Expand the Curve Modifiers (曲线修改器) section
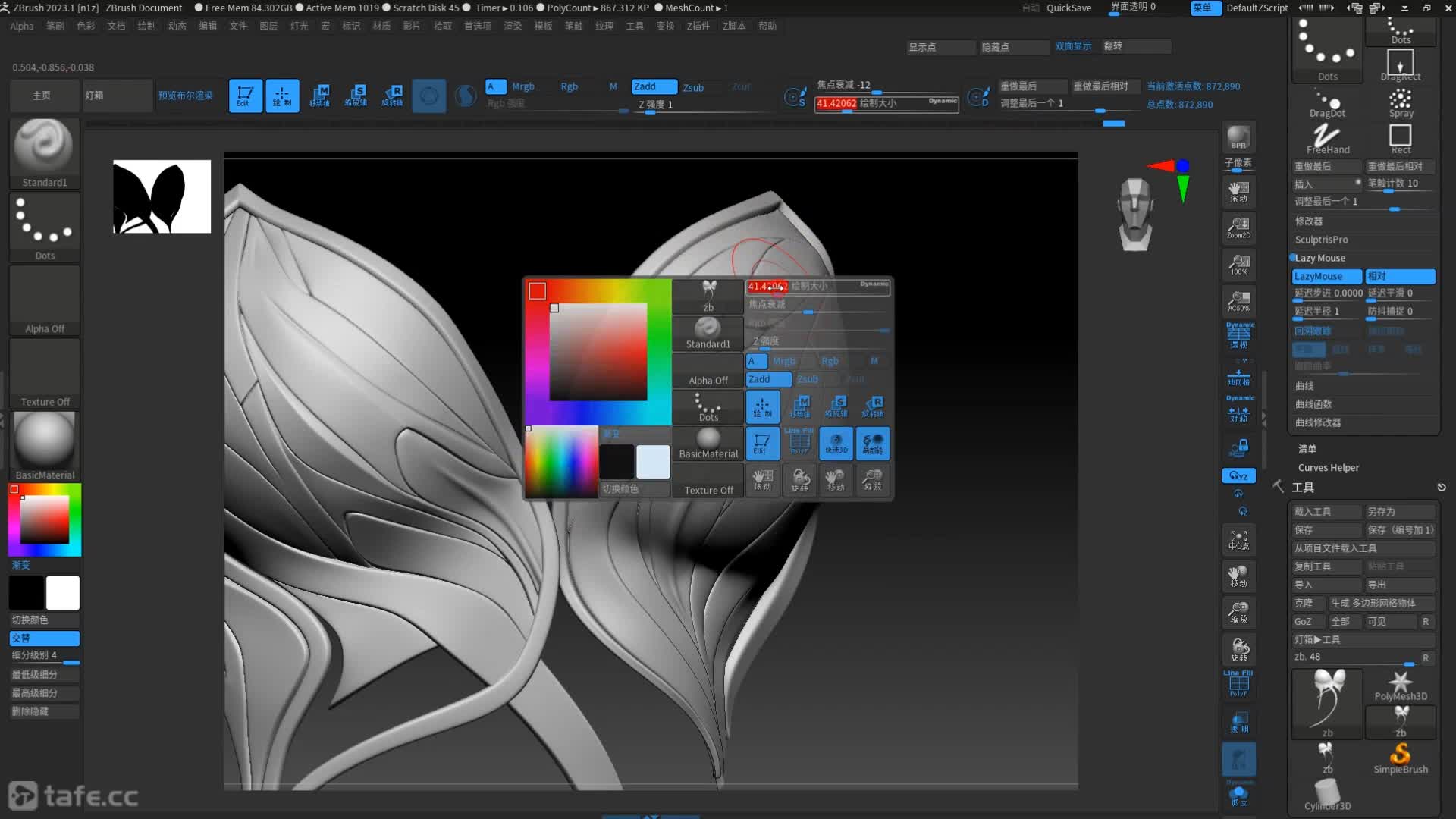The image size is (1456, 819). pos(1318,422)
